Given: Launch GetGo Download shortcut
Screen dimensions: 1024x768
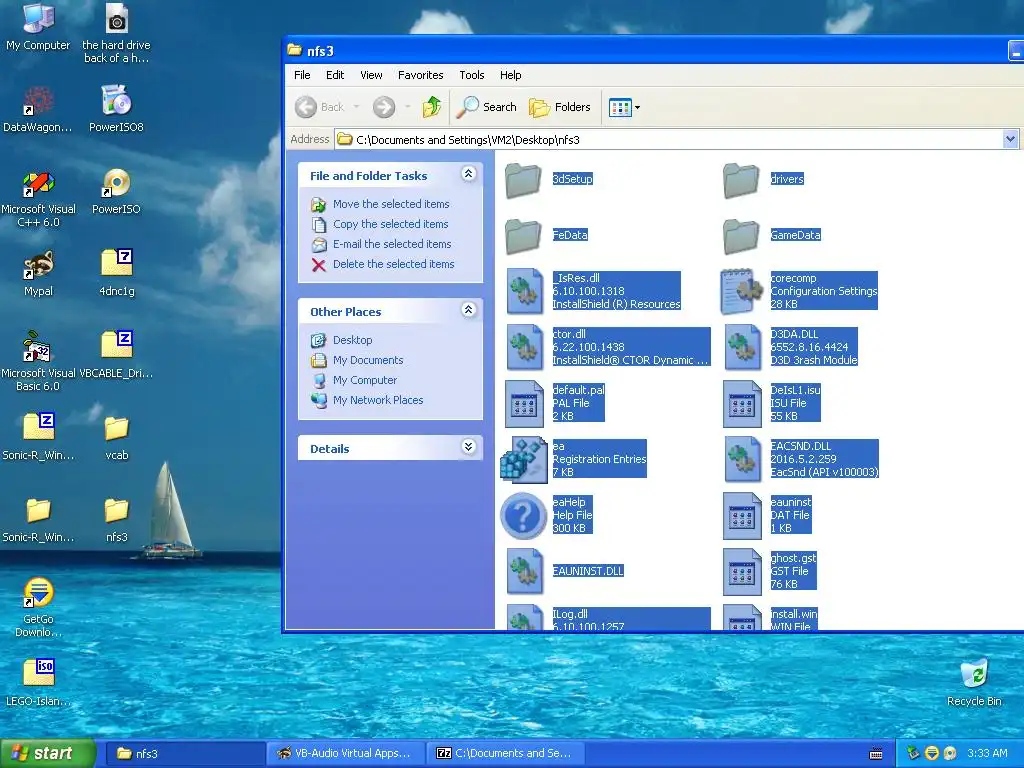Looking at the screenshot, I should (x=38, y=607).
